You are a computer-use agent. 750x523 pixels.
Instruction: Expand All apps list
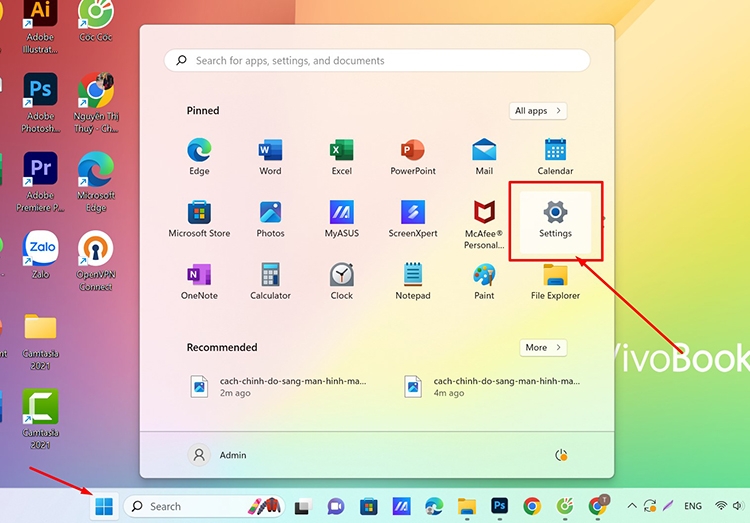(x=538, y=111)
